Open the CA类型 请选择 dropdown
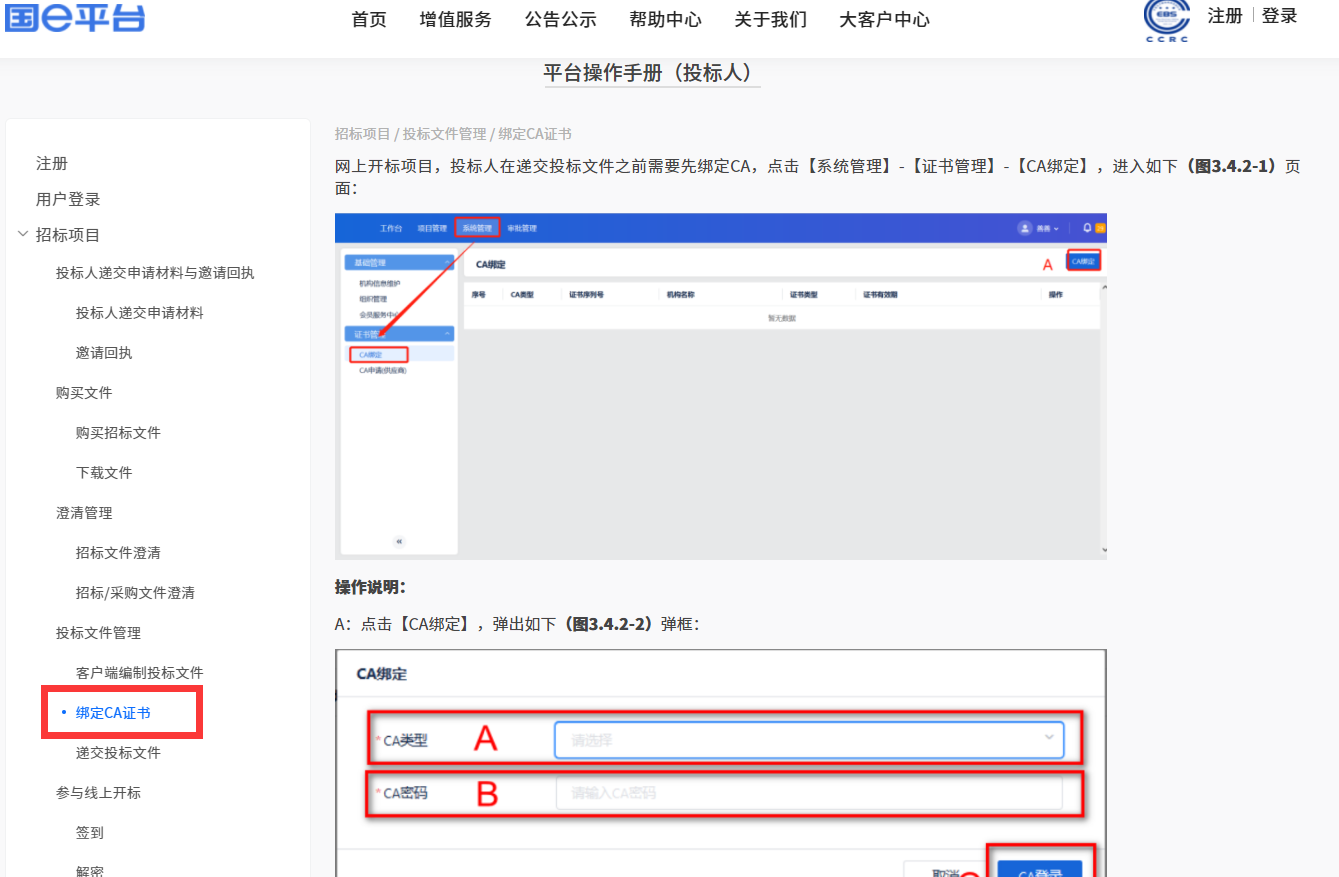 pos(810,739)
